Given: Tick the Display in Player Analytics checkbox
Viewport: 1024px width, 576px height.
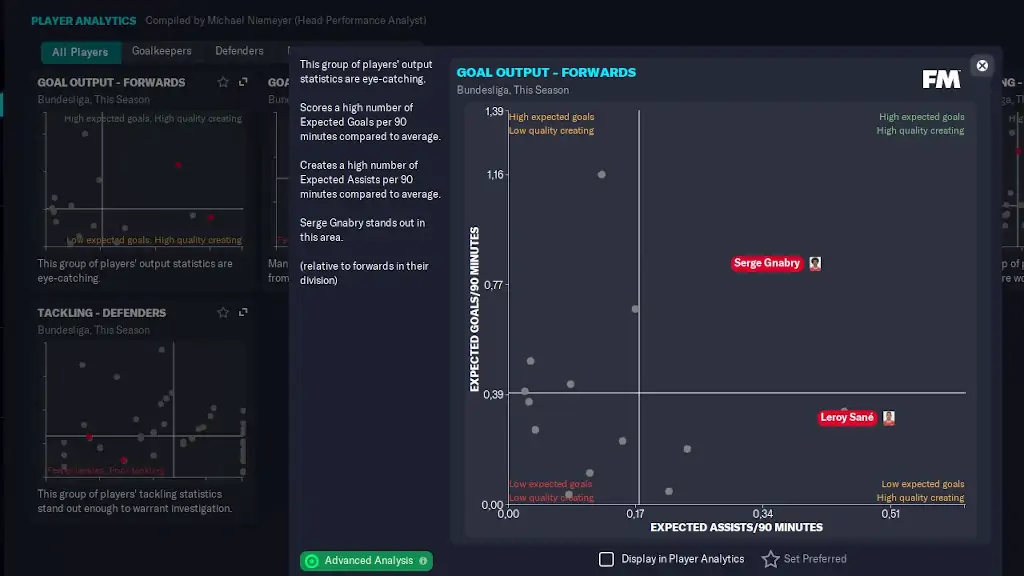Looking at the screenshot, I should pyautogui.click(x=606, y=559).
